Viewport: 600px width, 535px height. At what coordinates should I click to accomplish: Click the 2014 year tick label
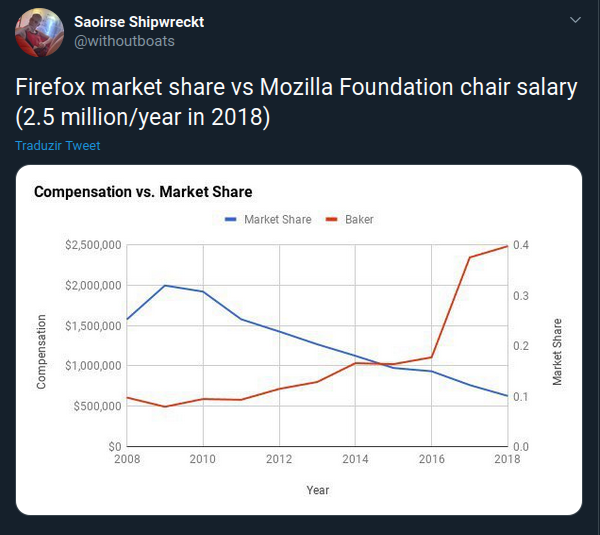(x=355, y=459)
